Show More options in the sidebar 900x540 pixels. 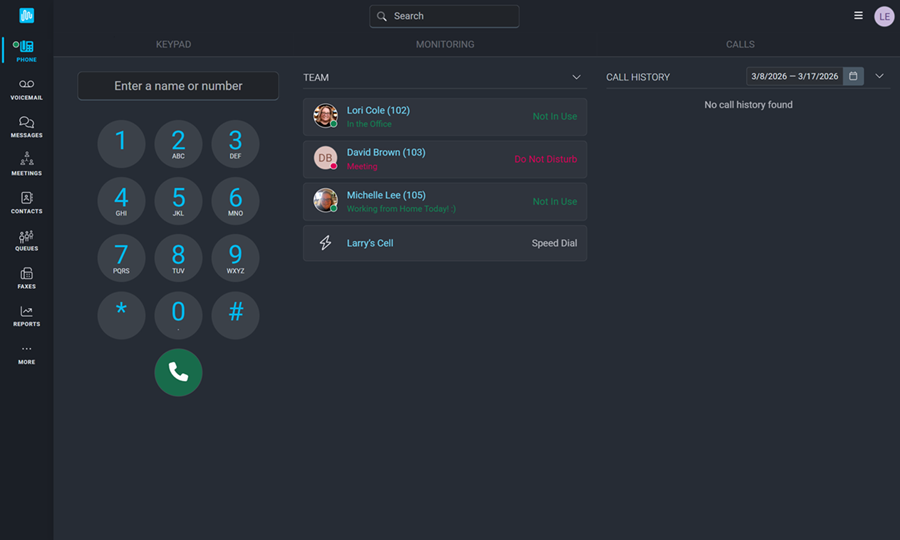pyautogui.click(x=26, y=355)
